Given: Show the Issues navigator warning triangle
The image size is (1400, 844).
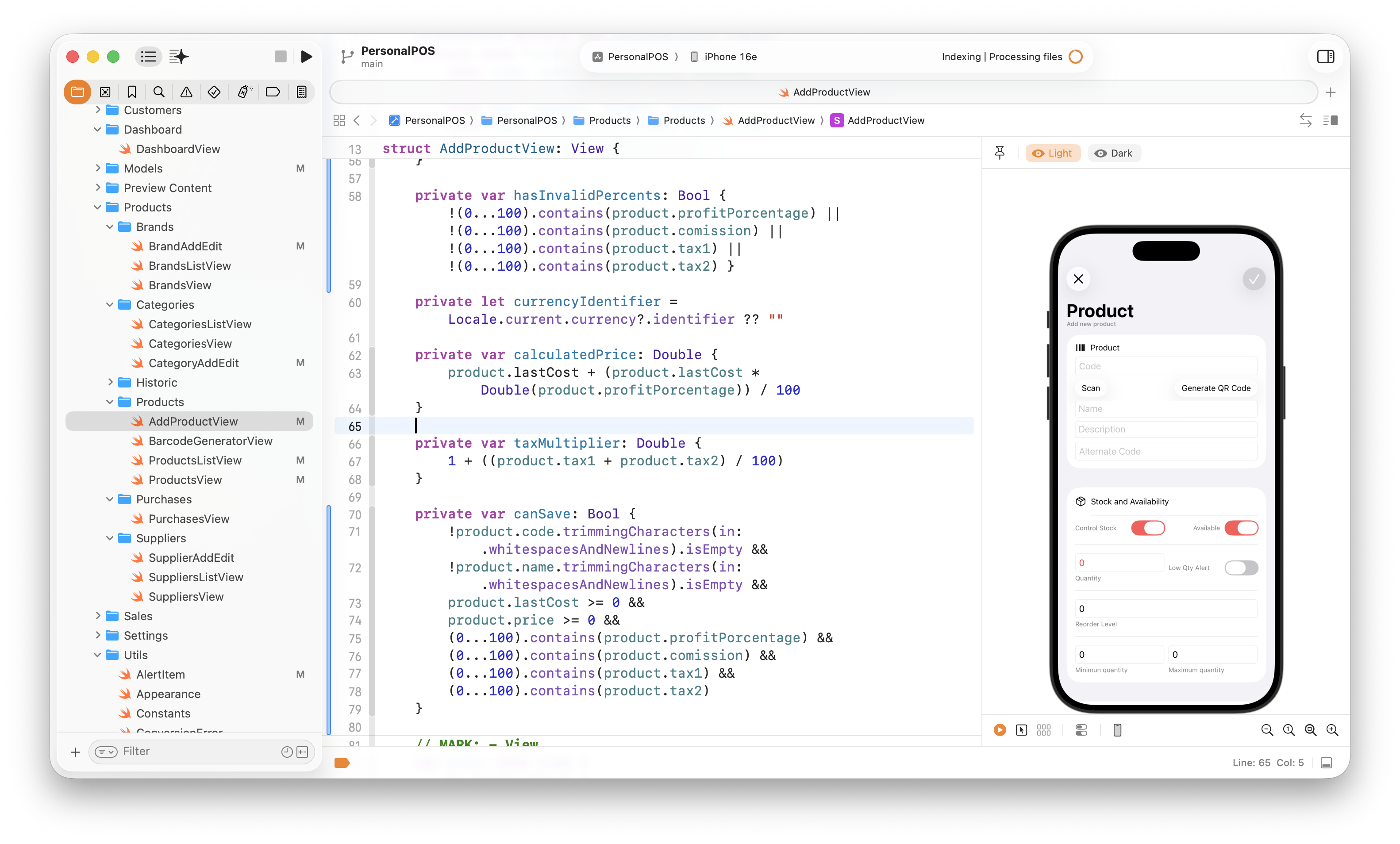Looking at the screenshot, I should point(186,92).
